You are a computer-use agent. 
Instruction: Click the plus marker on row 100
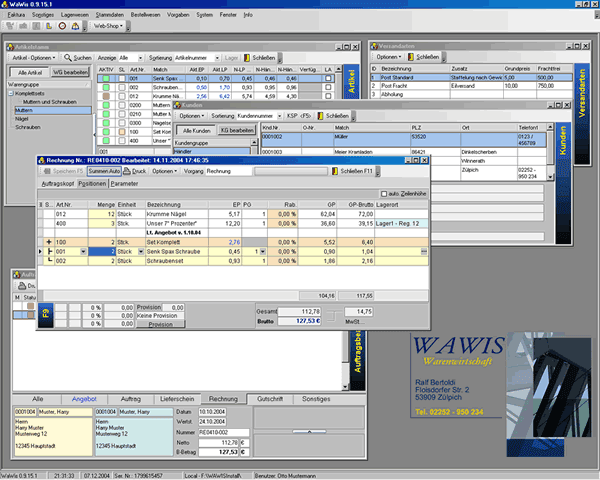pyautogui.click(x=49, y=242)
